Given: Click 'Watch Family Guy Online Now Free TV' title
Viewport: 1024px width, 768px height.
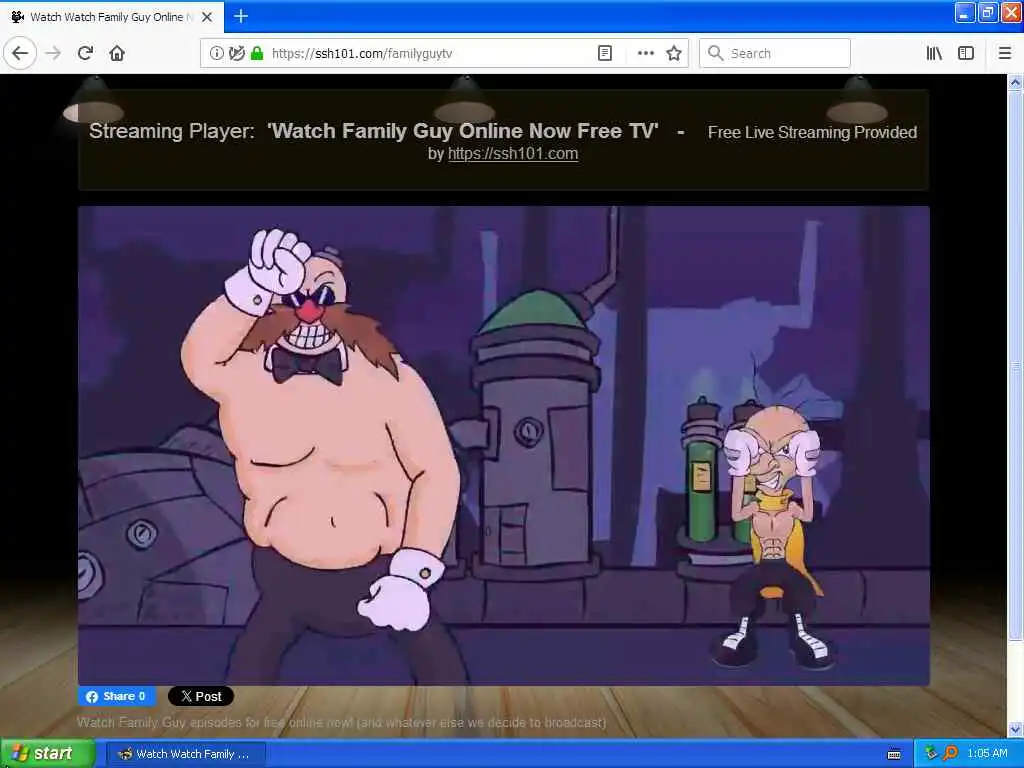Looking at the screenshot, I should [x=462, y=131].
